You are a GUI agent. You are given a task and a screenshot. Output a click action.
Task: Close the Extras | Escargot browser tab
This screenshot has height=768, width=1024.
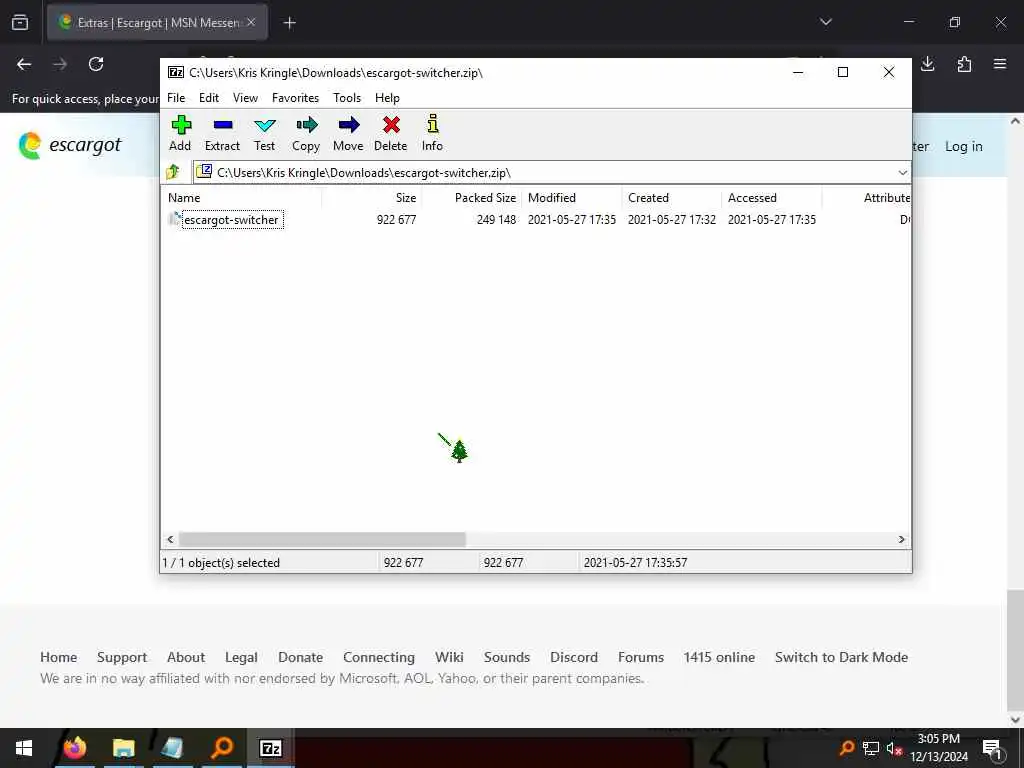[251, 23]
